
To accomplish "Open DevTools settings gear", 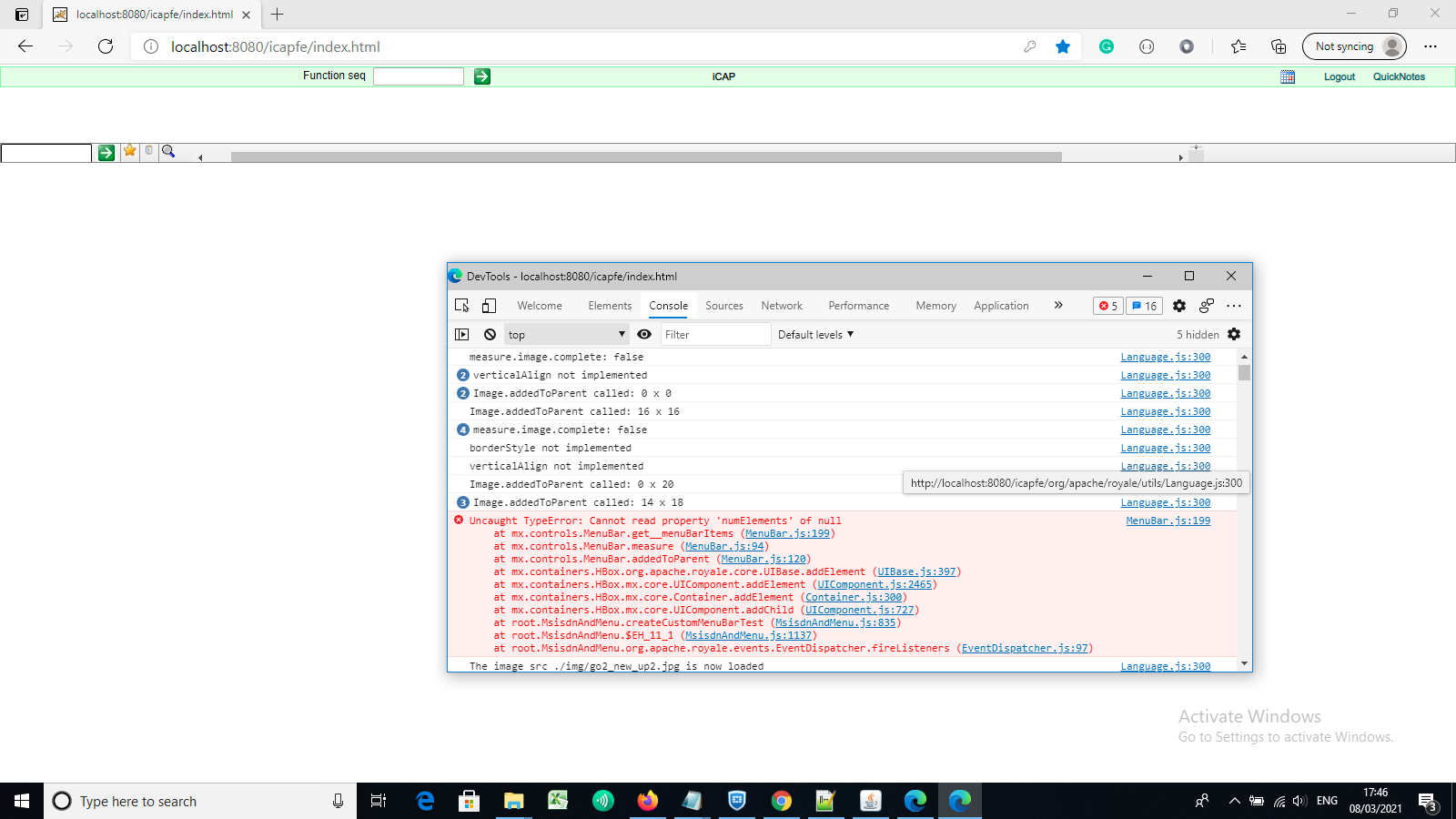I will click(x=1178, y=306).
